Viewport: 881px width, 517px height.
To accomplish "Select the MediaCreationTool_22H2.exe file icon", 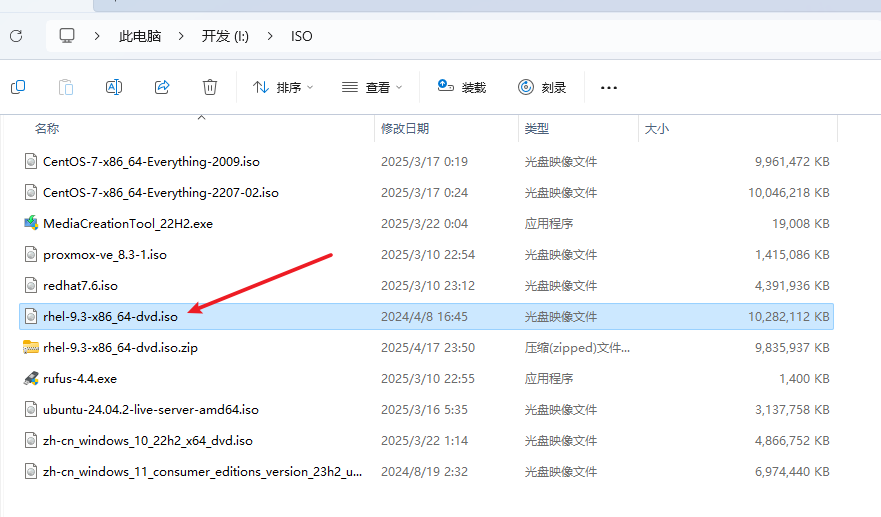I will coord(31,224).
